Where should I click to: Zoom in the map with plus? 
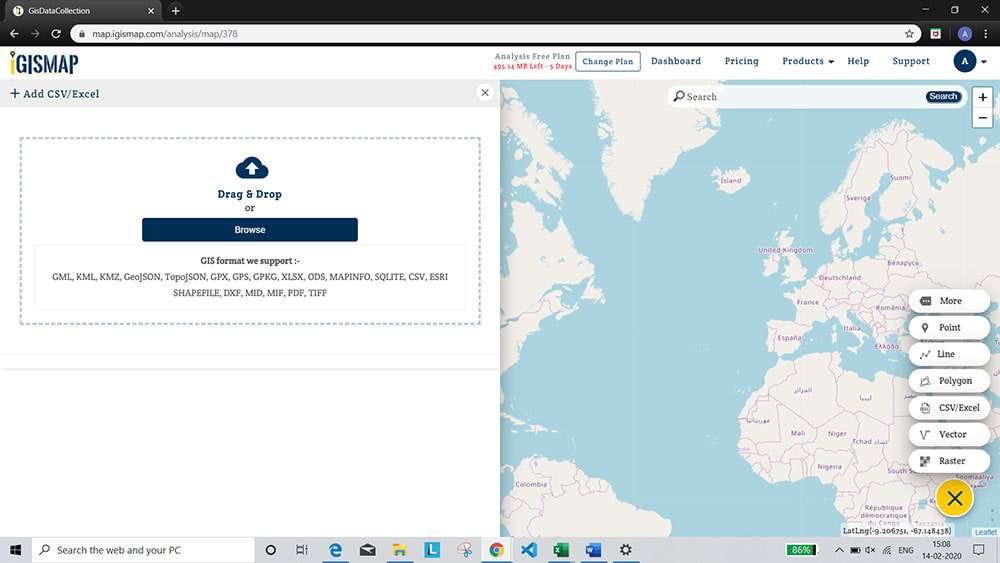[983, 98]
